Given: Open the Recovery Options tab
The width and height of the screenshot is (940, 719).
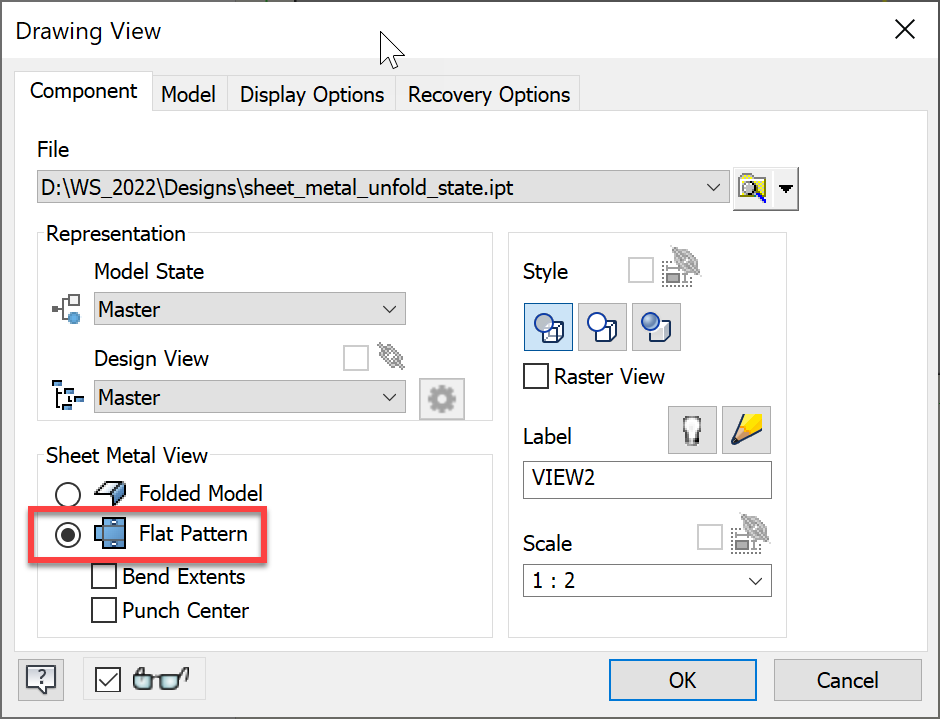Looking at the screenshot, I should (488, 94).
